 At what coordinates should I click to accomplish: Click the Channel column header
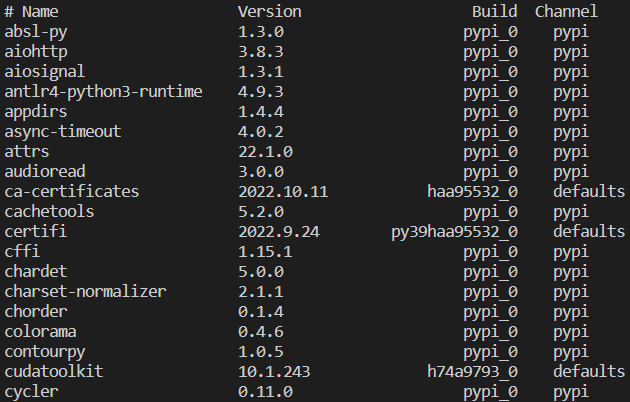coord(566,12)
